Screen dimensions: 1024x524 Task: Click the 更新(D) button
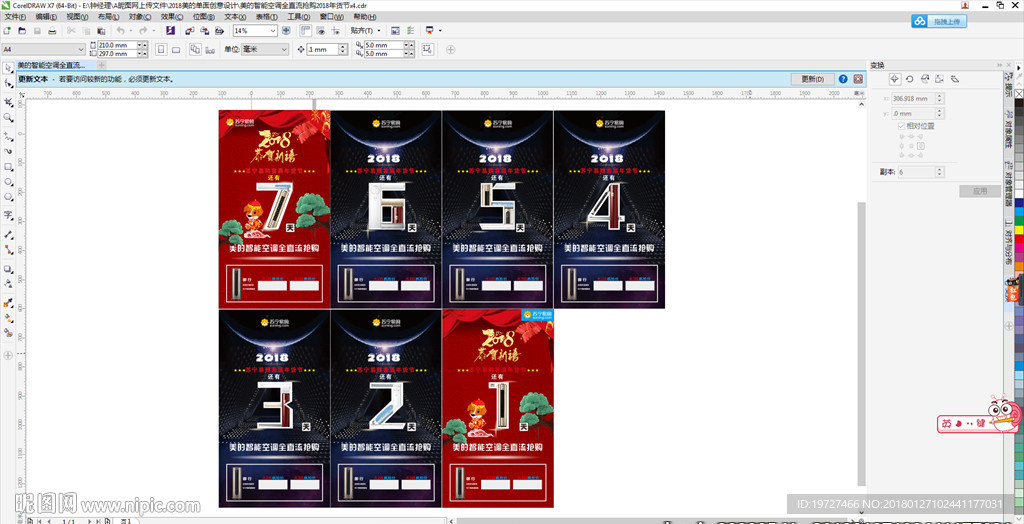click(x=812, y=79)
